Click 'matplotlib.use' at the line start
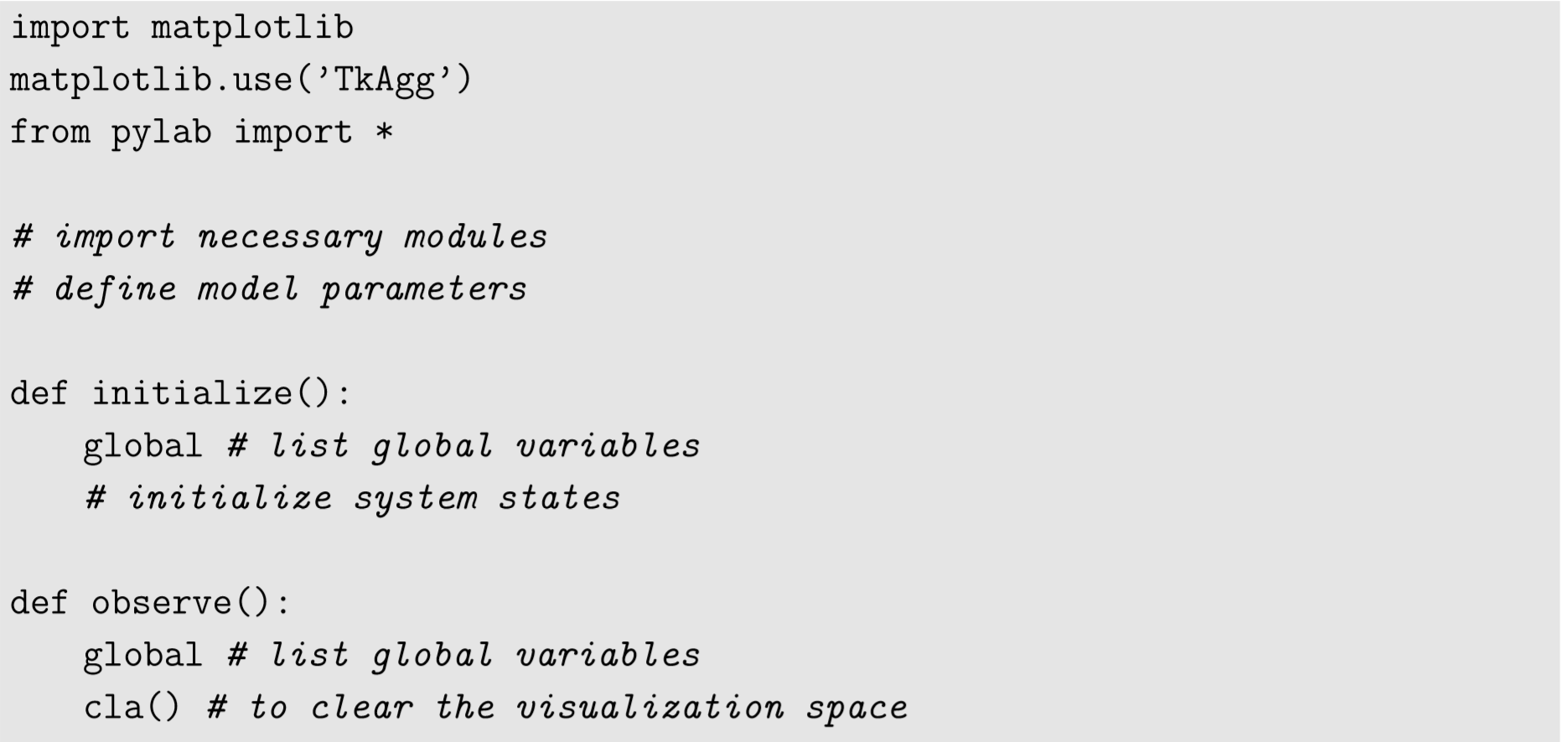Image resolution: width=1568 pixels, height=742 pixels. click(151, 80)
